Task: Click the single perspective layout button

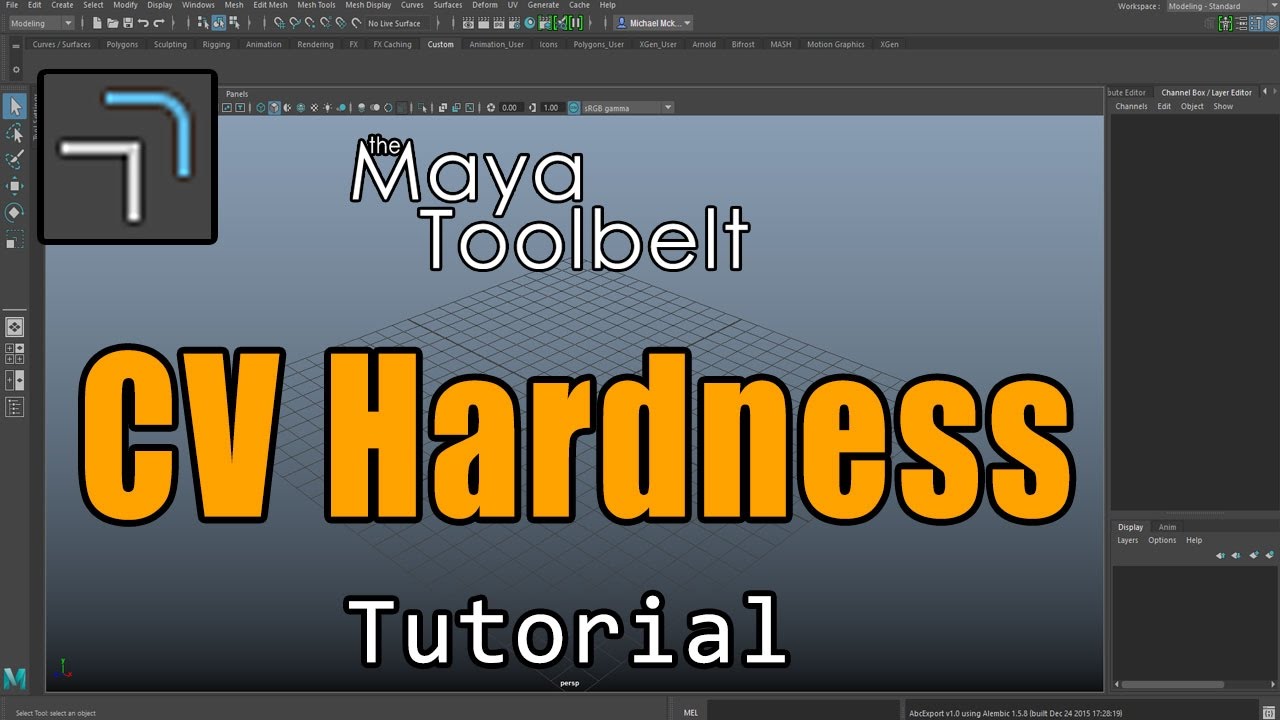Action: pyautogui.click(x=15, y=327)
